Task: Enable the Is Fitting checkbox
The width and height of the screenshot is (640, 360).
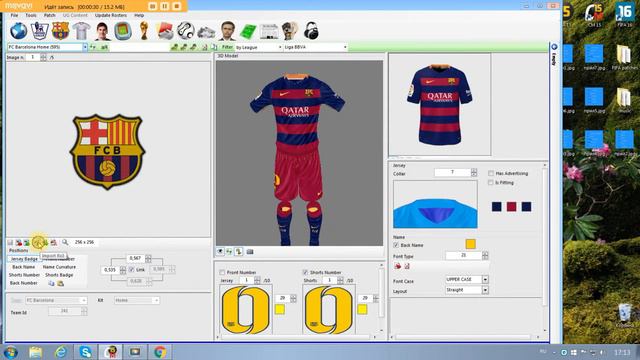Action: [x=491, y=183]
